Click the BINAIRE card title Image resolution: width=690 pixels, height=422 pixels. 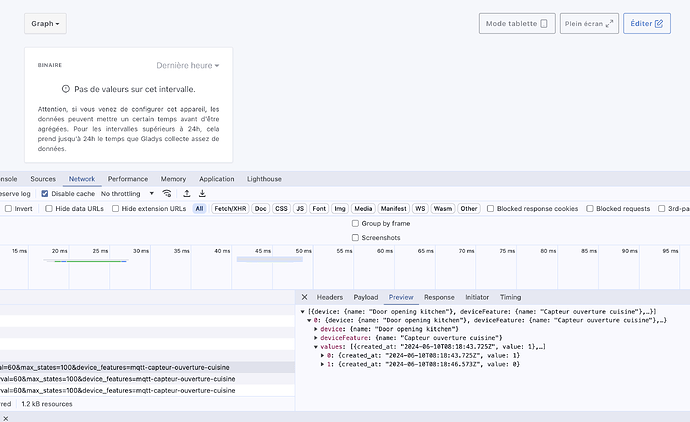tap(50, 65)
